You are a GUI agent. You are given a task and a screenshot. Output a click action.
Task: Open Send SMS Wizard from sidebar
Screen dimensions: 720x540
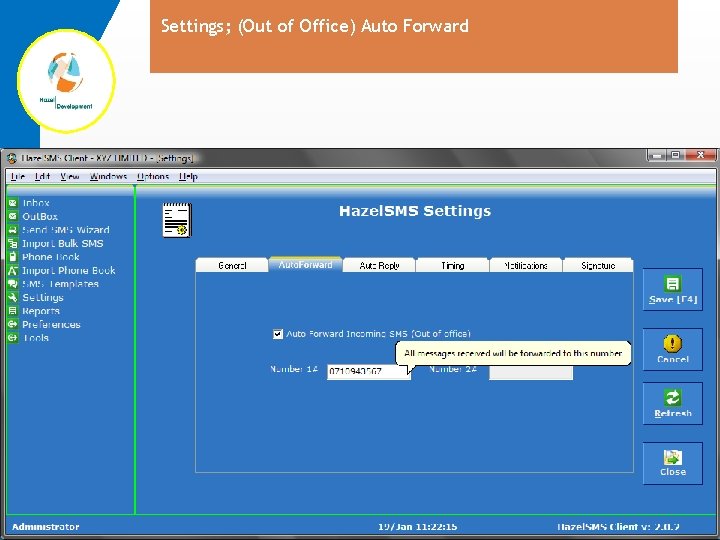66,230
